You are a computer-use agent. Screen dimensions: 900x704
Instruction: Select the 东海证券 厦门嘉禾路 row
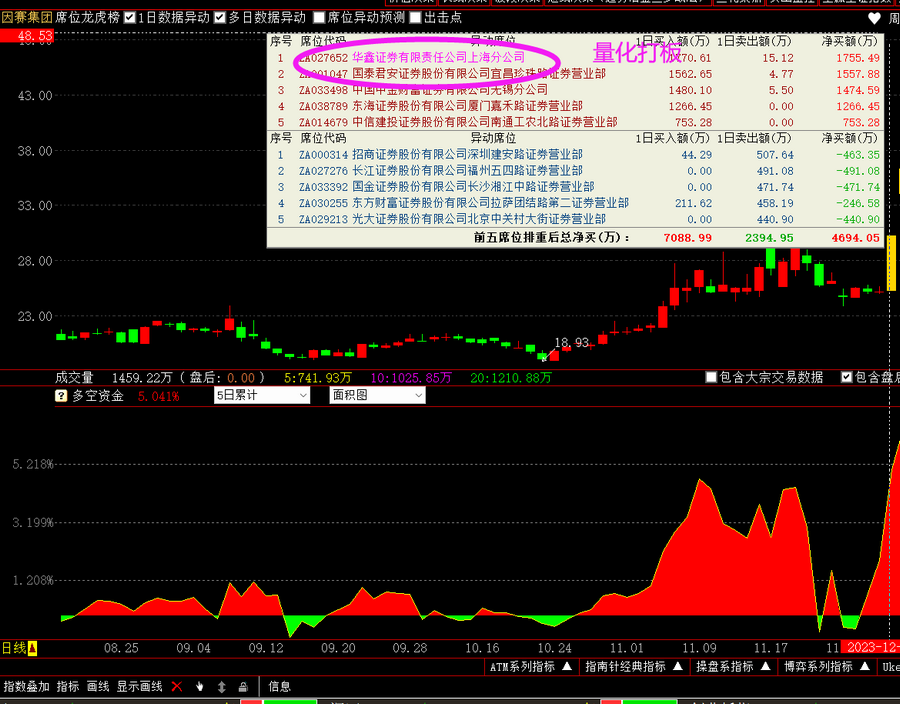575,106
